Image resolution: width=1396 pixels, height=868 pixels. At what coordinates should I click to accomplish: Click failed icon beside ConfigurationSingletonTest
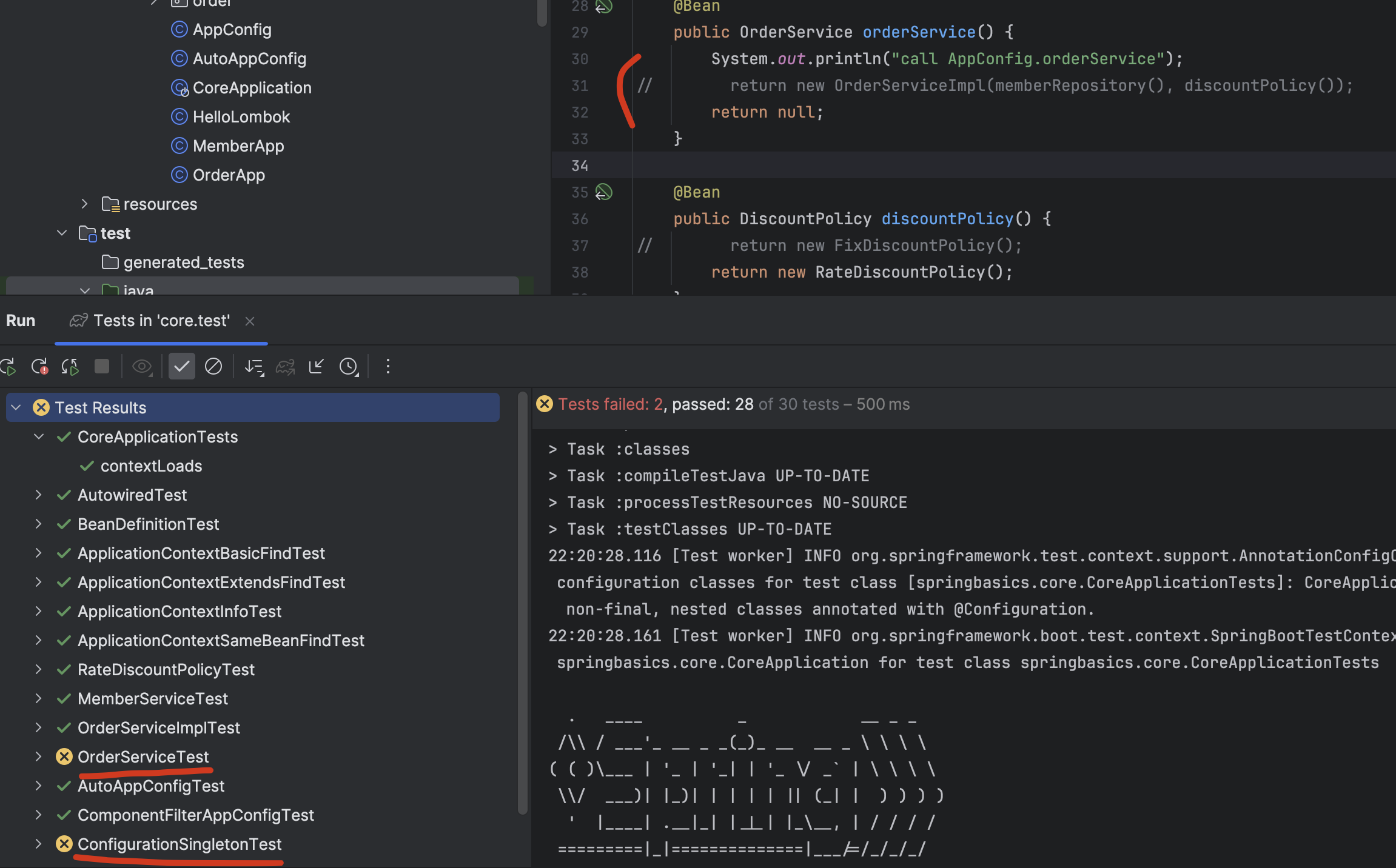[64, 844]
